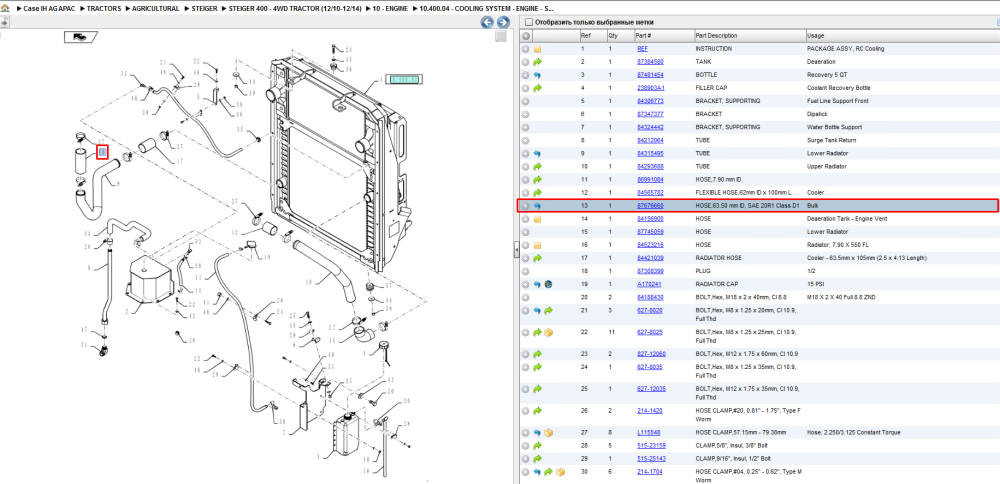1000x484 pixels.
Task: Open the note icon on INSTRUCTION row
Action: coord(537,49)
